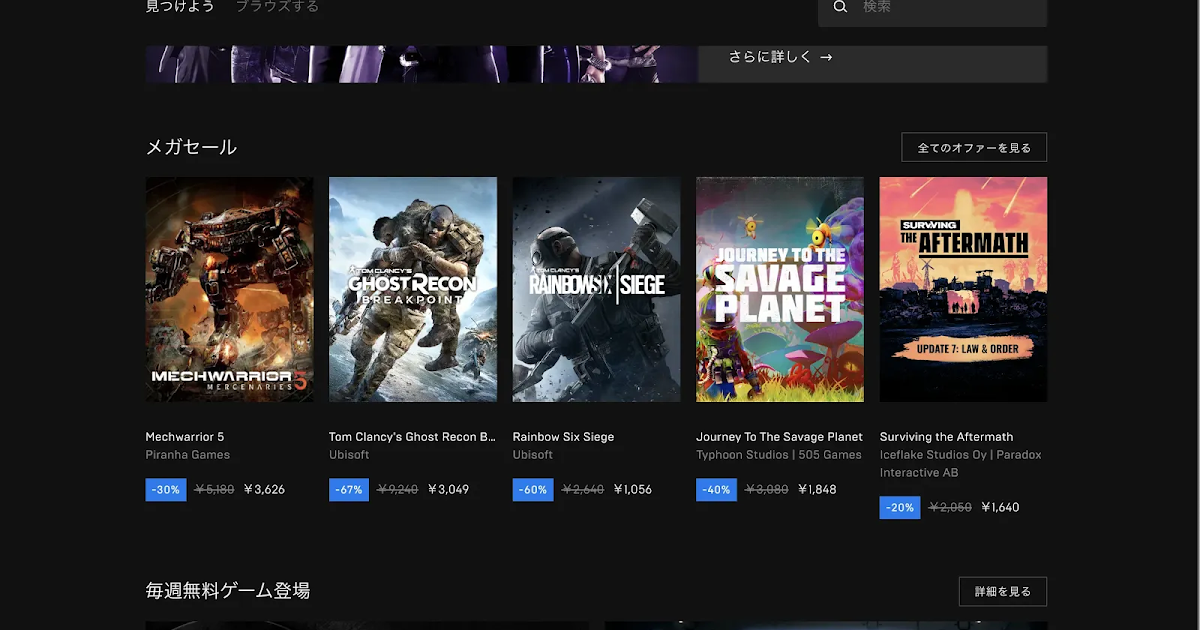Click the struck-through ¥3,080 original price
The height and width of the screenshot is (630, 1200).
click(x=767, y=490)
